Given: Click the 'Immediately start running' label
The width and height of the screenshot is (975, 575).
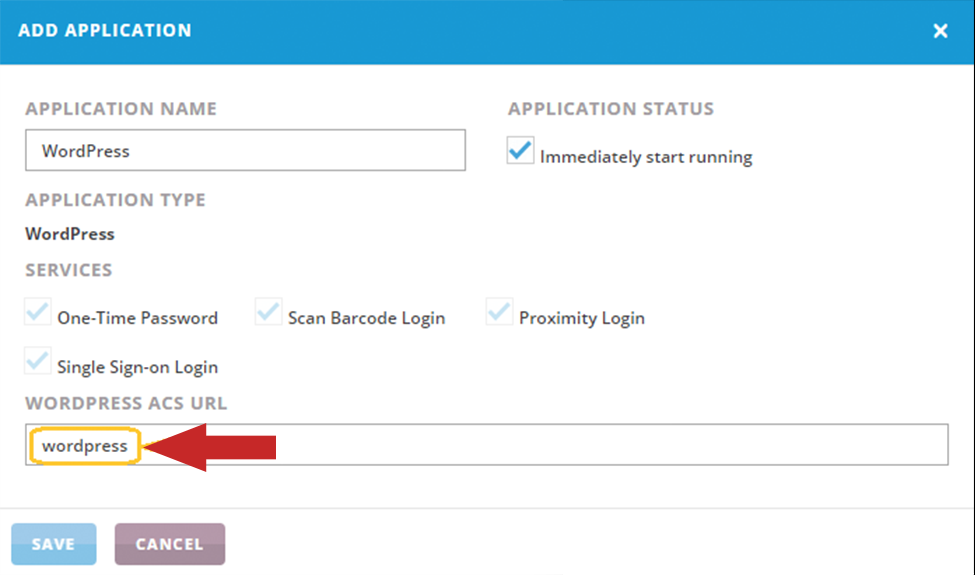Looking at the screenshot, I should click(x=646, y=157).
